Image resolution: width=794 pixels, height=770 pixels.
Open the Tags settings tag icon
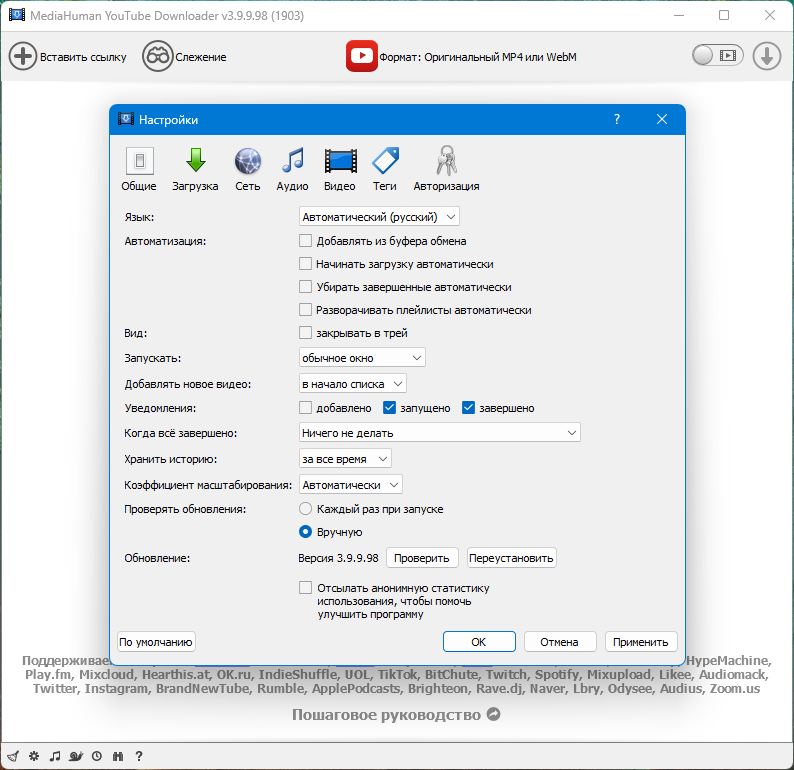pyautogui.click(x=385, y=160)
